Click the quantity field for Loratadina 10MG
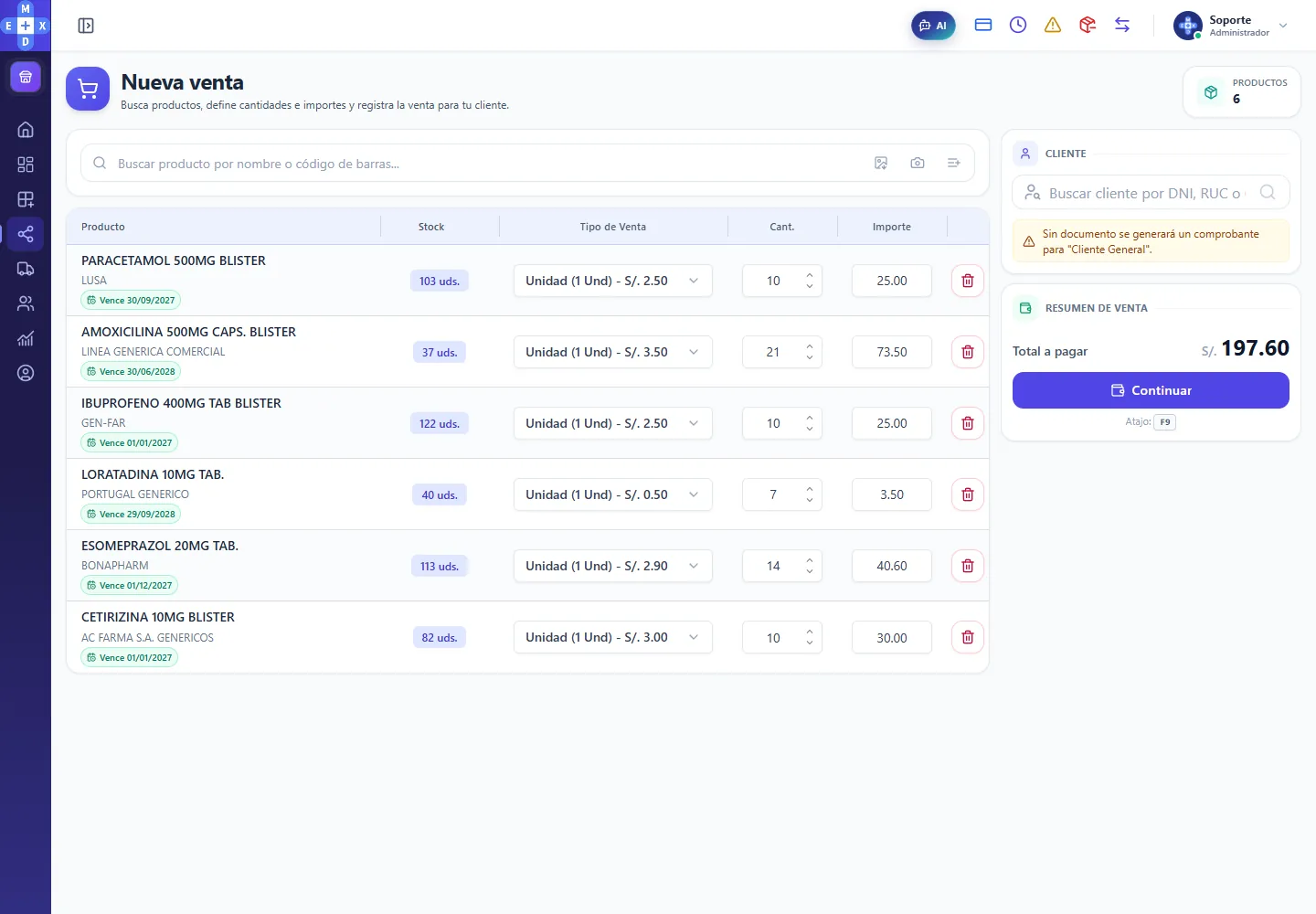1316x914 pixels. click(781, 494)
